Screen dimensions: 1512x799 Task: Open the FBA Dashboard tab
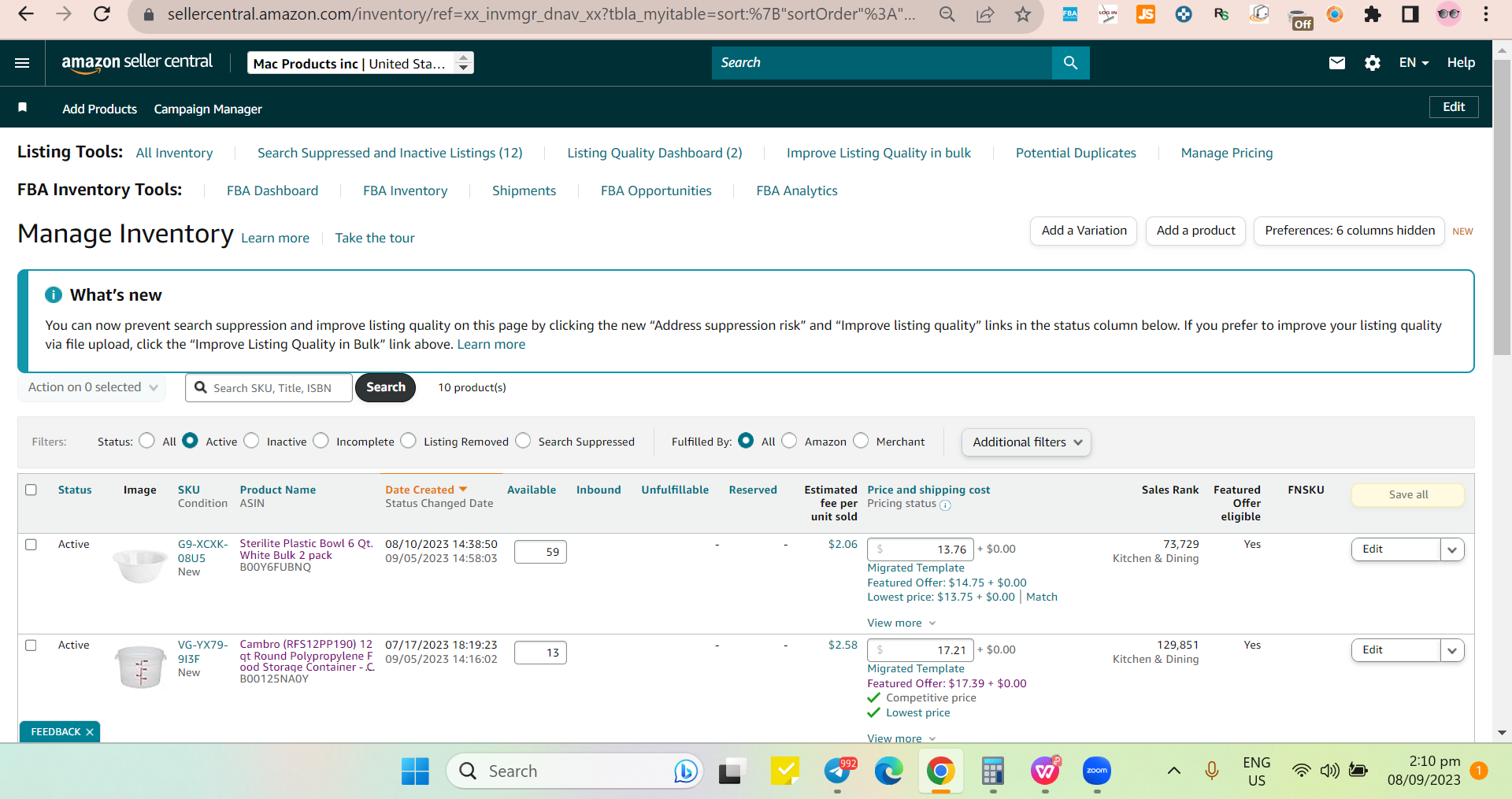272,191
